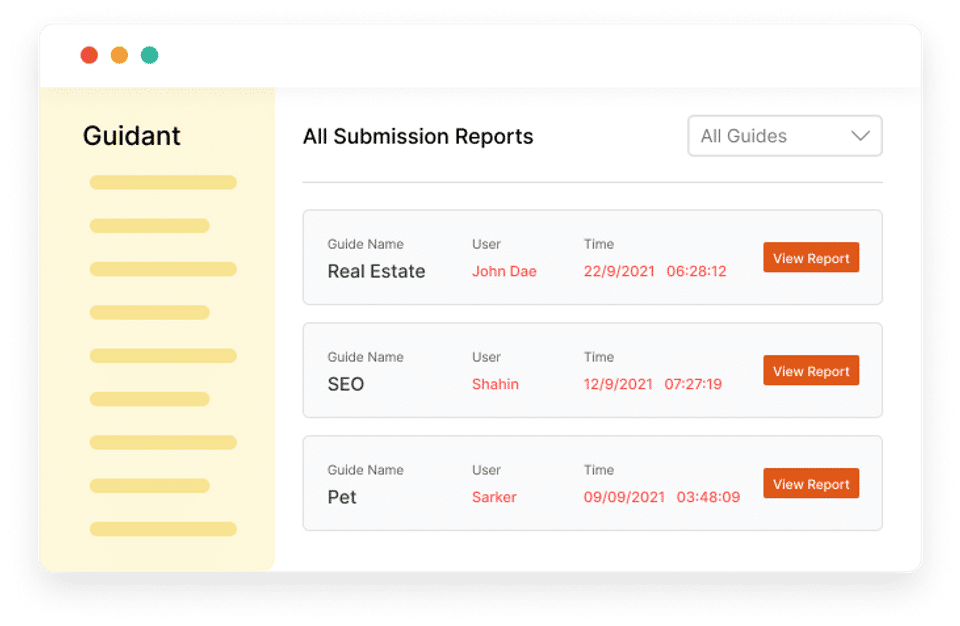
Task: Click the Guidant logo in the sidebar
Action: point(131,136)
